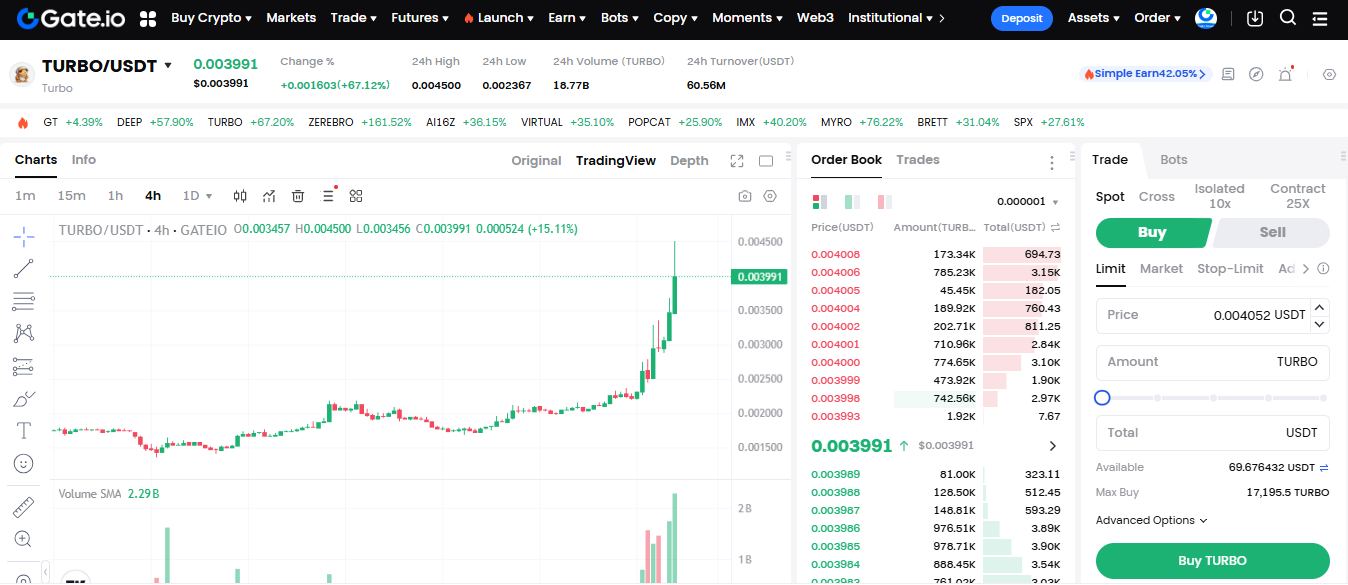
Task: Select the 4h timeframe
Action: coord(153,196)
